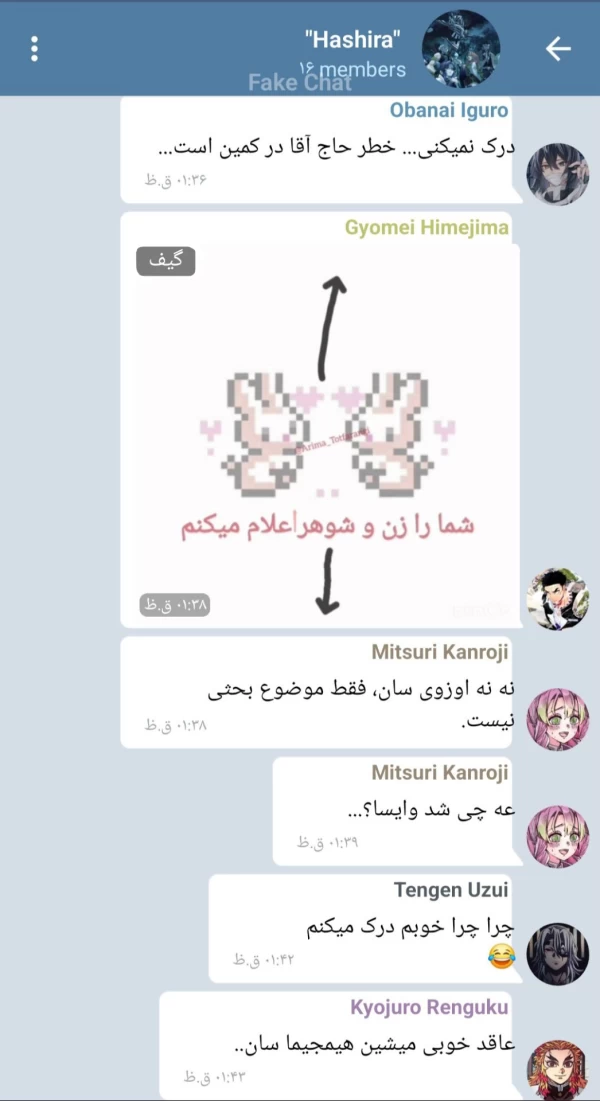Tap Mitsuri Kanroji's avatar beside first message
The width and height of the screenshot is (600, 1101).
tap(558, 719)
